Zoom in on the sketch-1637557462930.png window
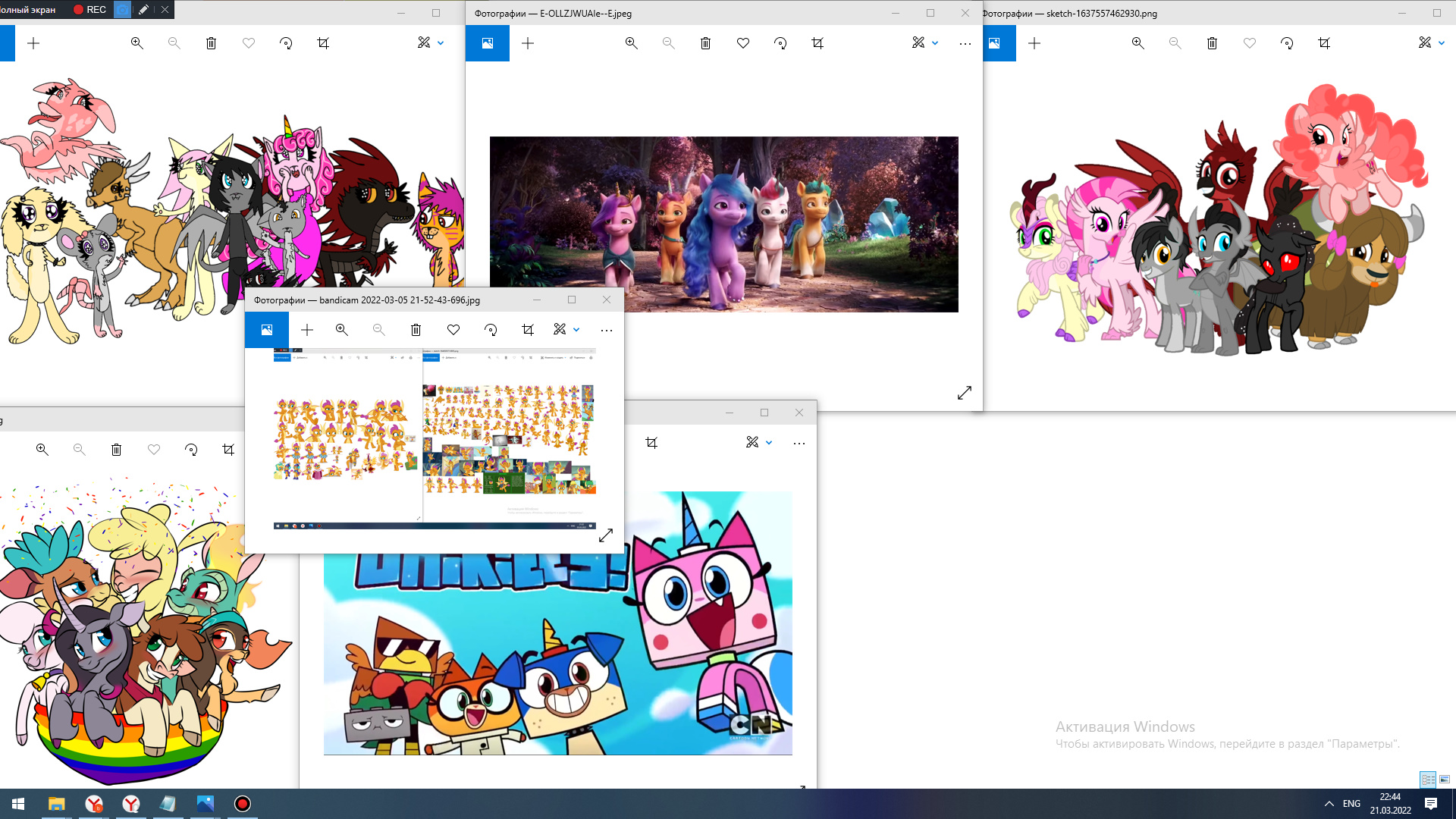 [x=1137, y=43]
